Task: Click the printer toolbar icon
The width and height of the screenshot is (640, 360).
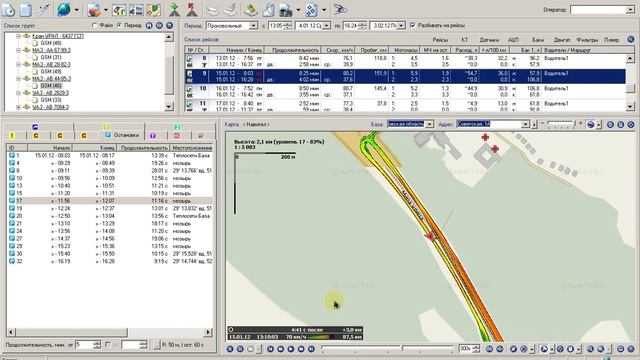Action: (x=285, y=10)
